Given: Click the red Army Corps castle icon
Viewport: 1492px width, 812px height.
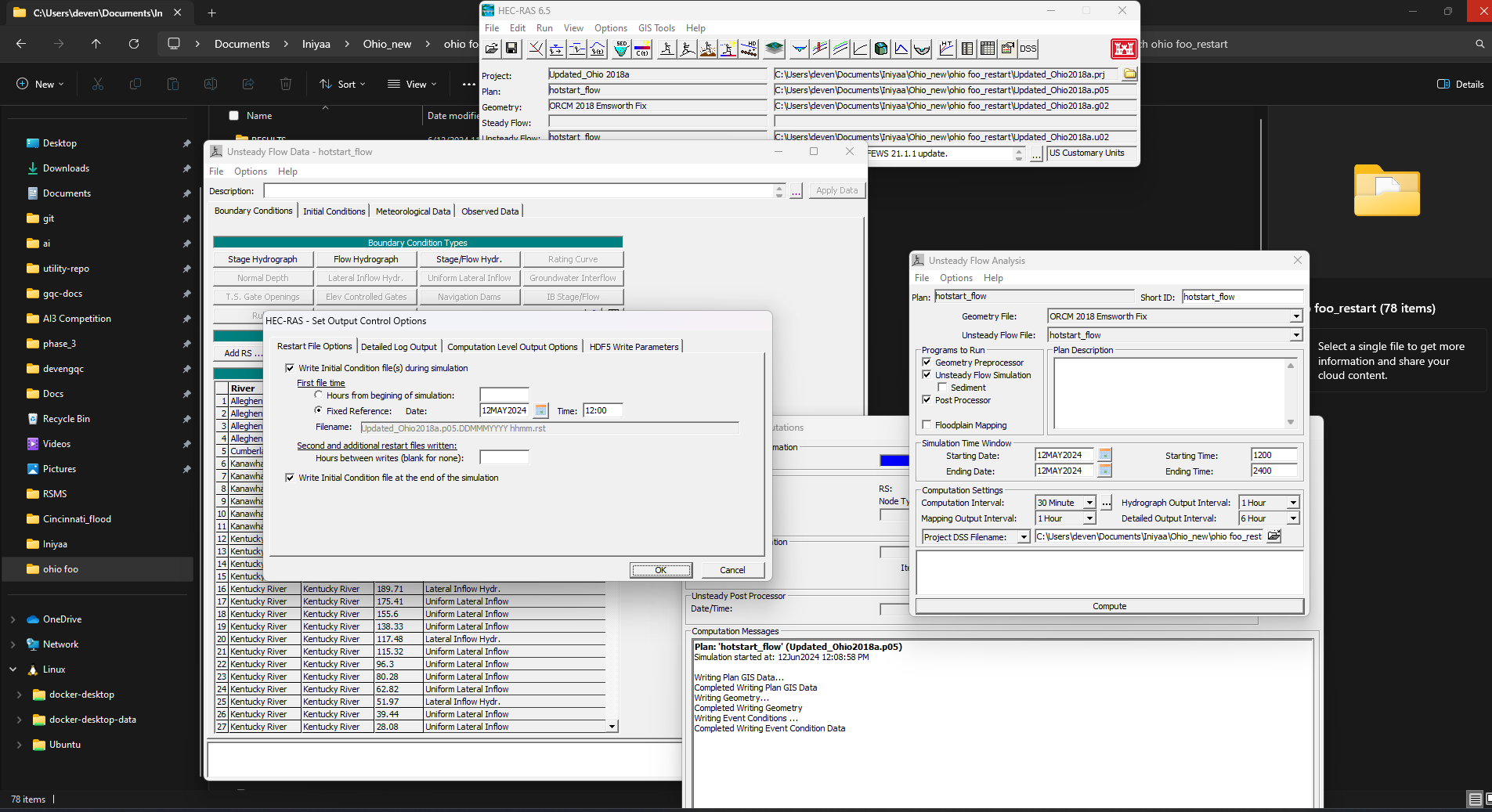Looking at the screenshot, I should (1124, 49).
